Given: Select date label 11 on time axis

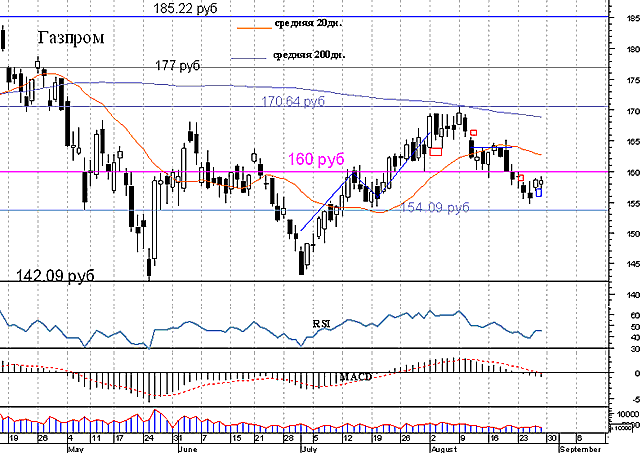Looking at the screenshot, I should (x=96, y=438).
